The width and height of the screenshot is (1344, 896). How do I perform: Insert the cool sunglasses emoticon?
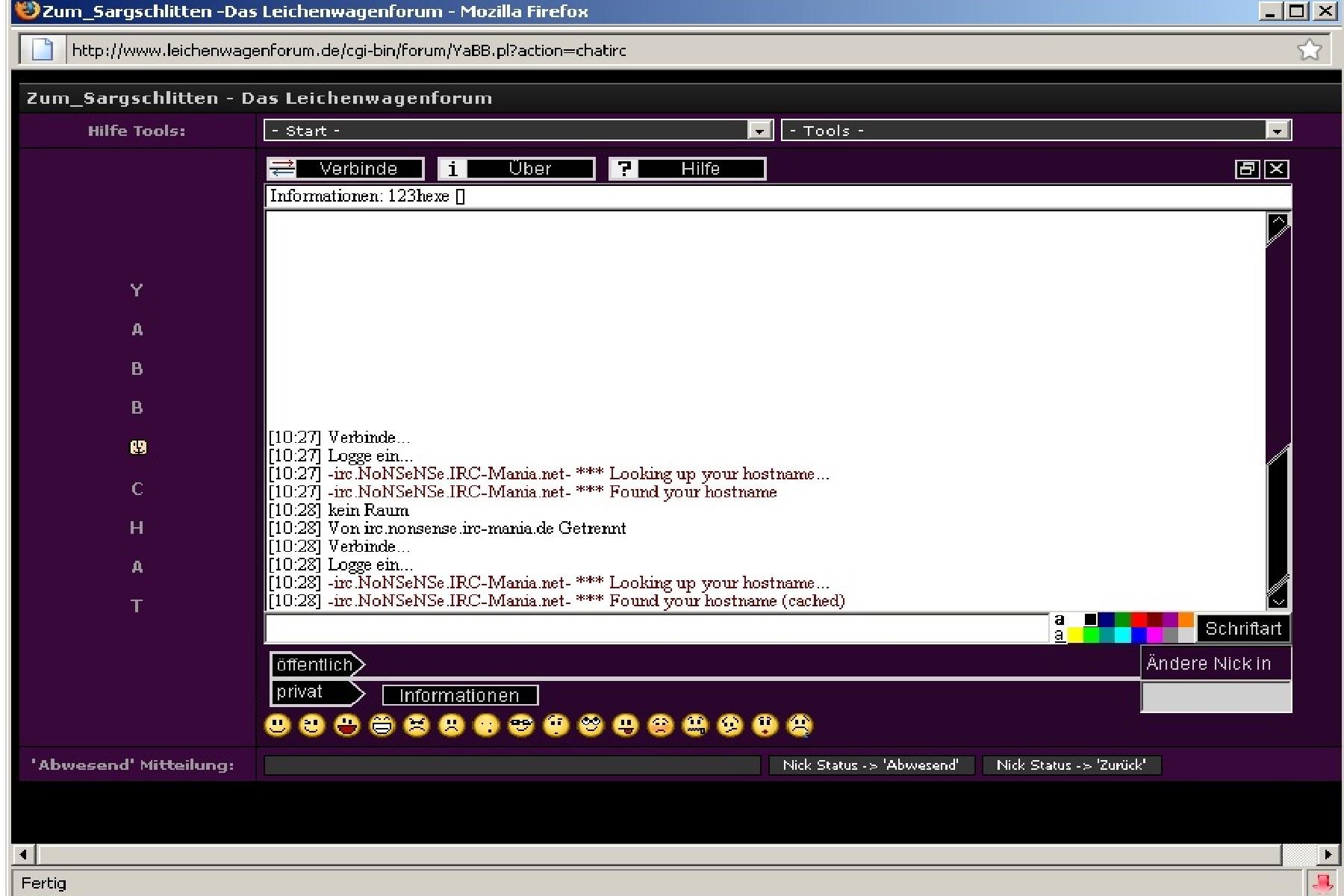(521, 725)
